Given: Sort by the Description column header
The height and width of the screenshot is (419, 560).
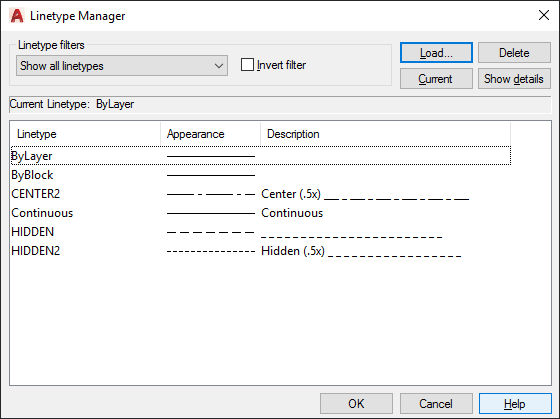Looking at the screenshot, I should (x=385, y=134).
